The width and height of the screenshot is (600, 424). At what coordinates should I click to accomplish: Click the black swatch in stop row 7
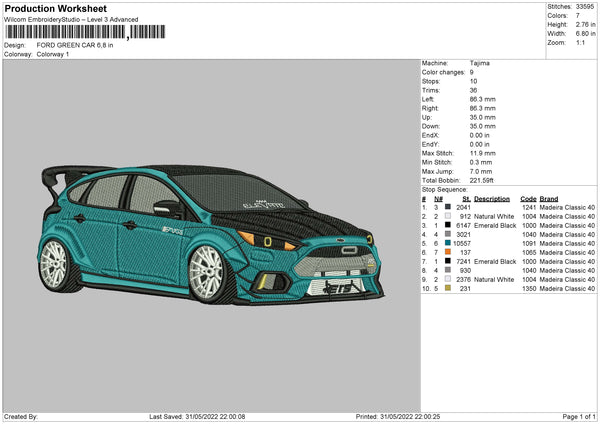tap(448, 261)
